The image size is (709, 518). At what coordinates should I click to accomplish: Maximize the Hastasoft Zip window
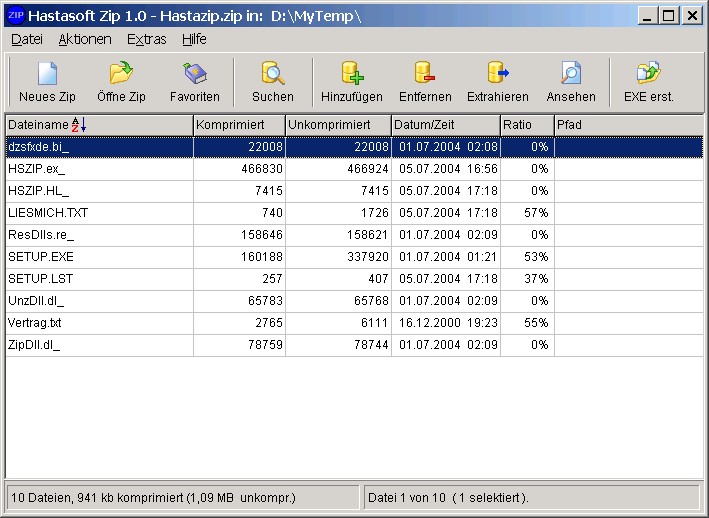tap(668, 16)
